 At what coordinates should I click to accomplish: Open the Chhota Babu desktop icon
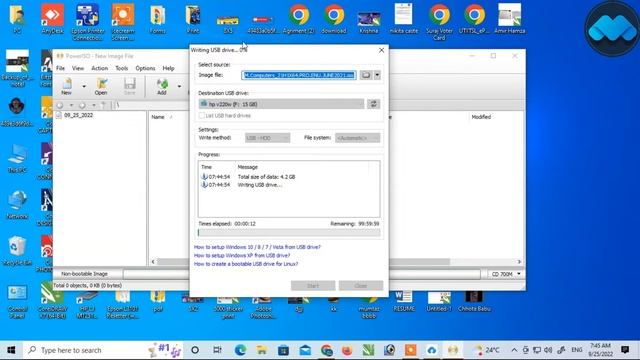click(474, 301)
